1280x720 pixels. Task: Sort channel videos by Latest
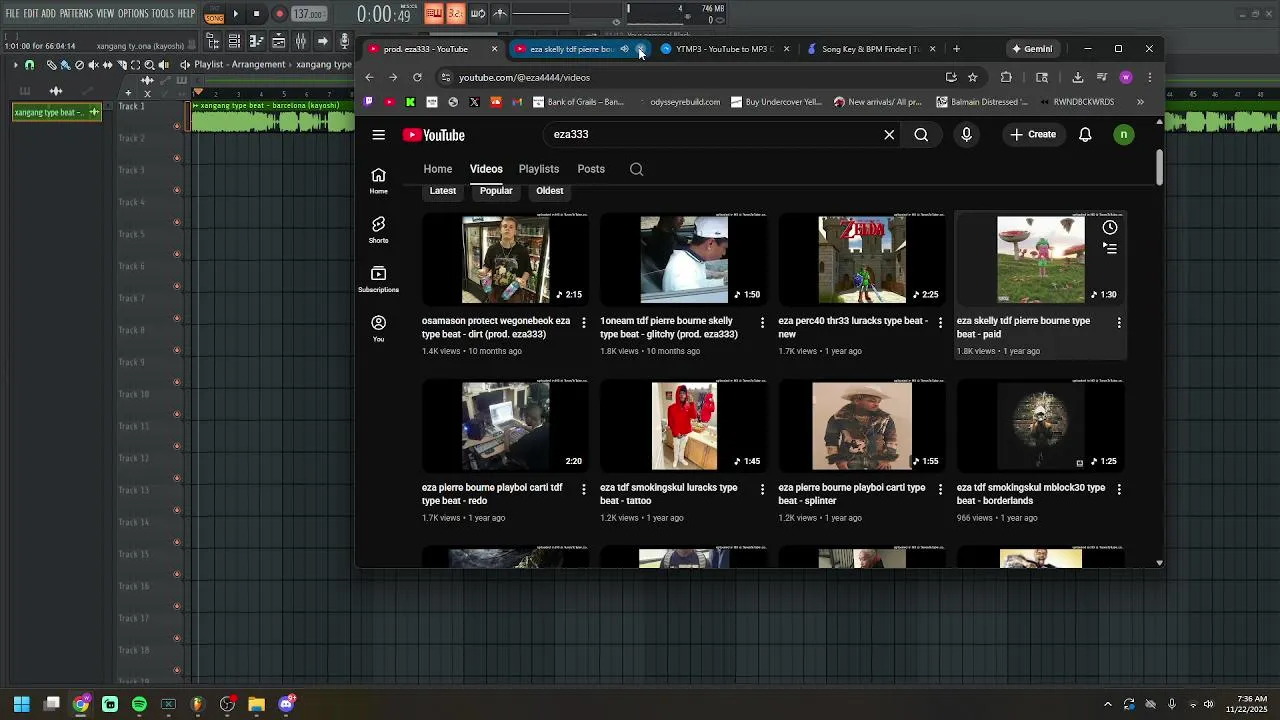click(443, 191)
